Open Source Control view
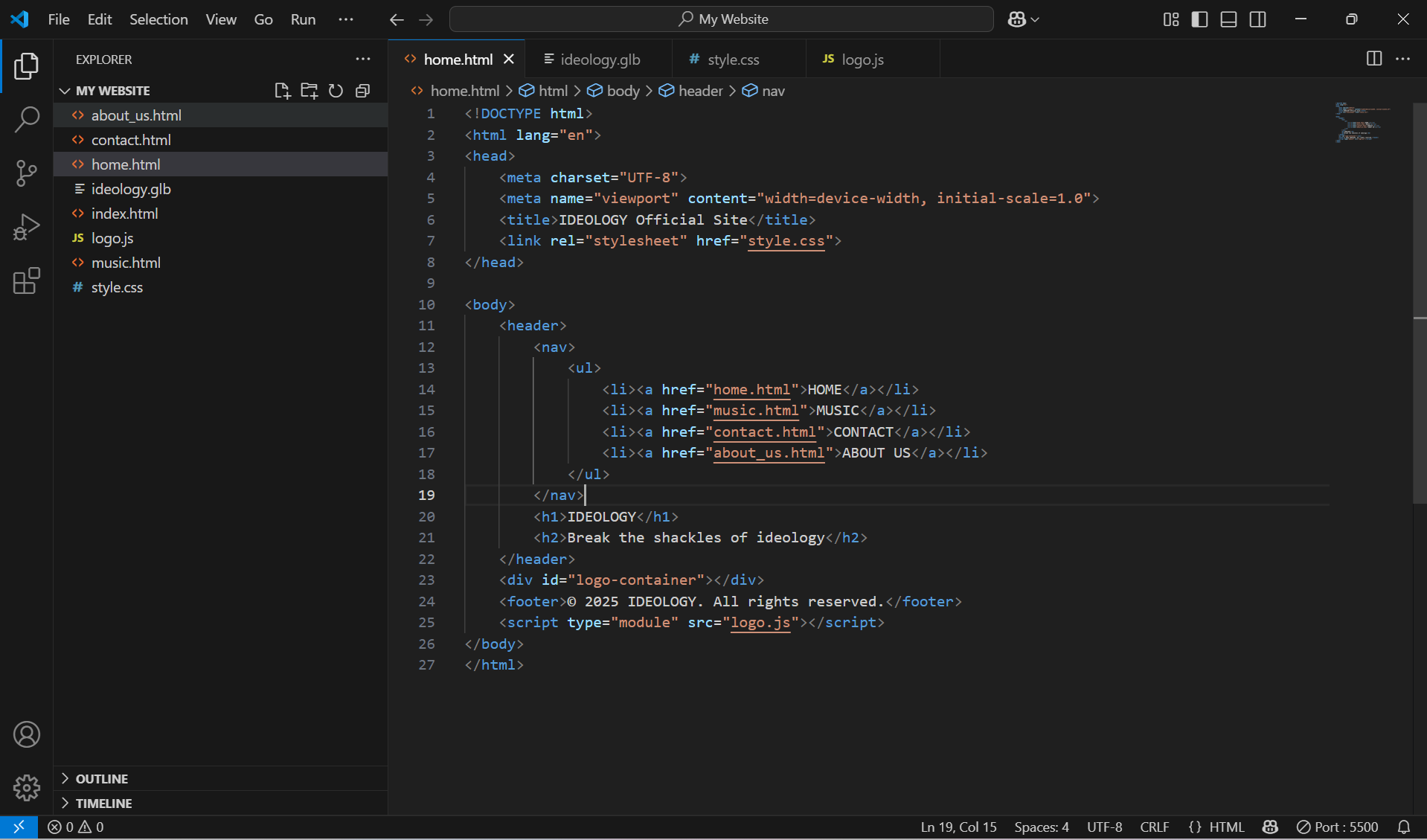 [x=26, y=173]
